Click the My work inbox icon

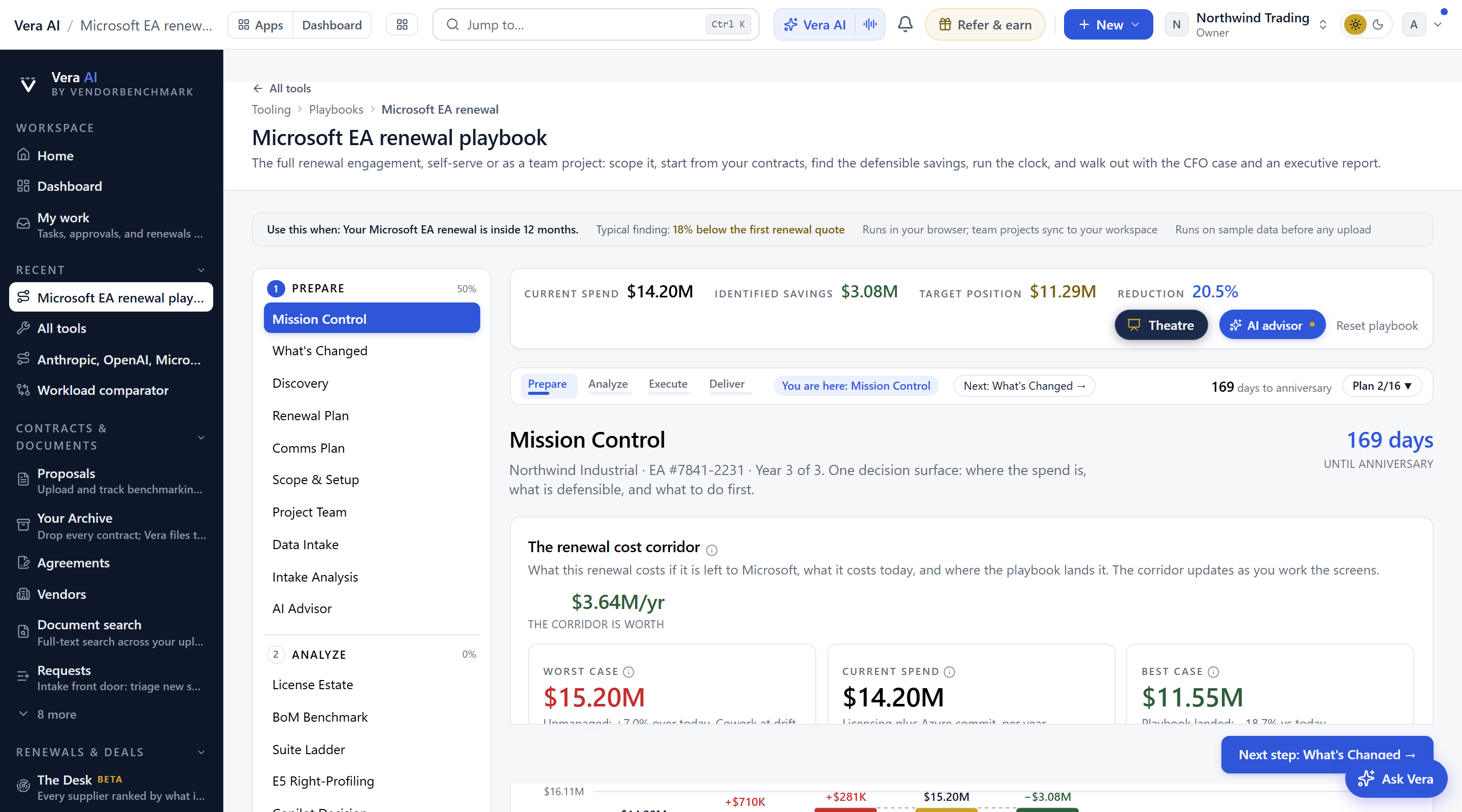click(x=23, y=224)
